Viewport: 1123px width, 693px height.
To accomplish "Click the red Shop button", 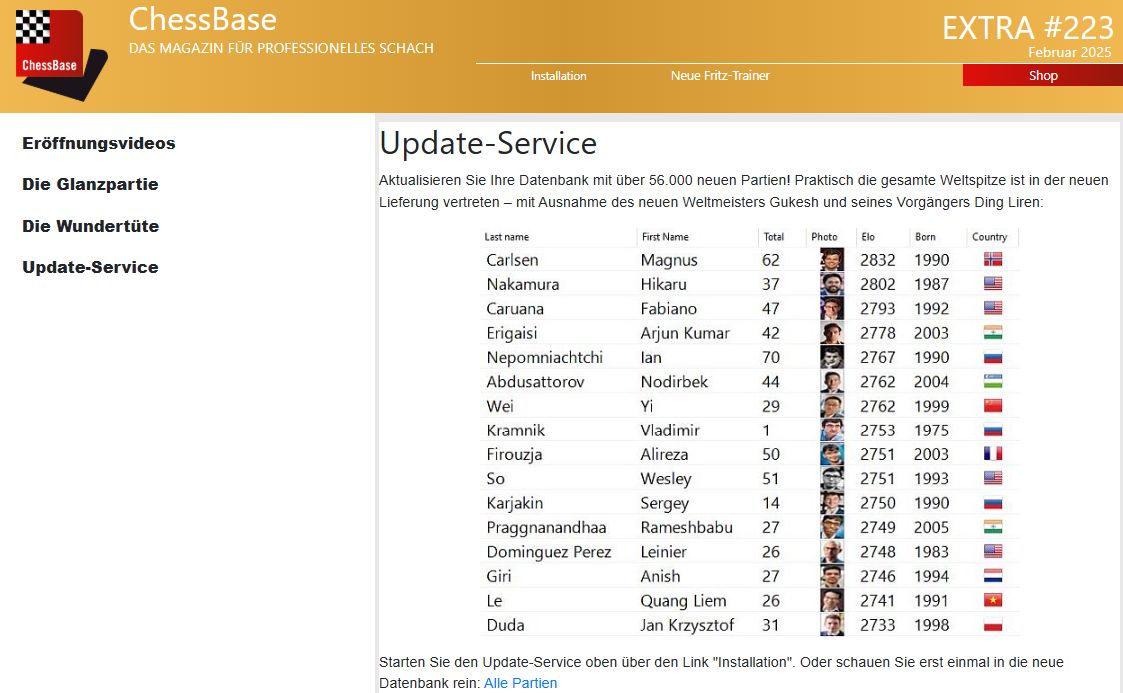I will tap(1042, 76).
